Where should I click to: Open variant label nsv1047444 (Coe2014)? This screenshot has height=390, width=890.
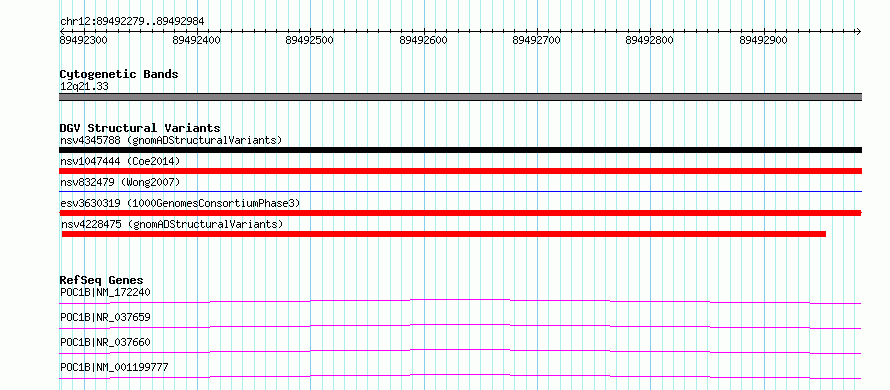tap(120, 161)
